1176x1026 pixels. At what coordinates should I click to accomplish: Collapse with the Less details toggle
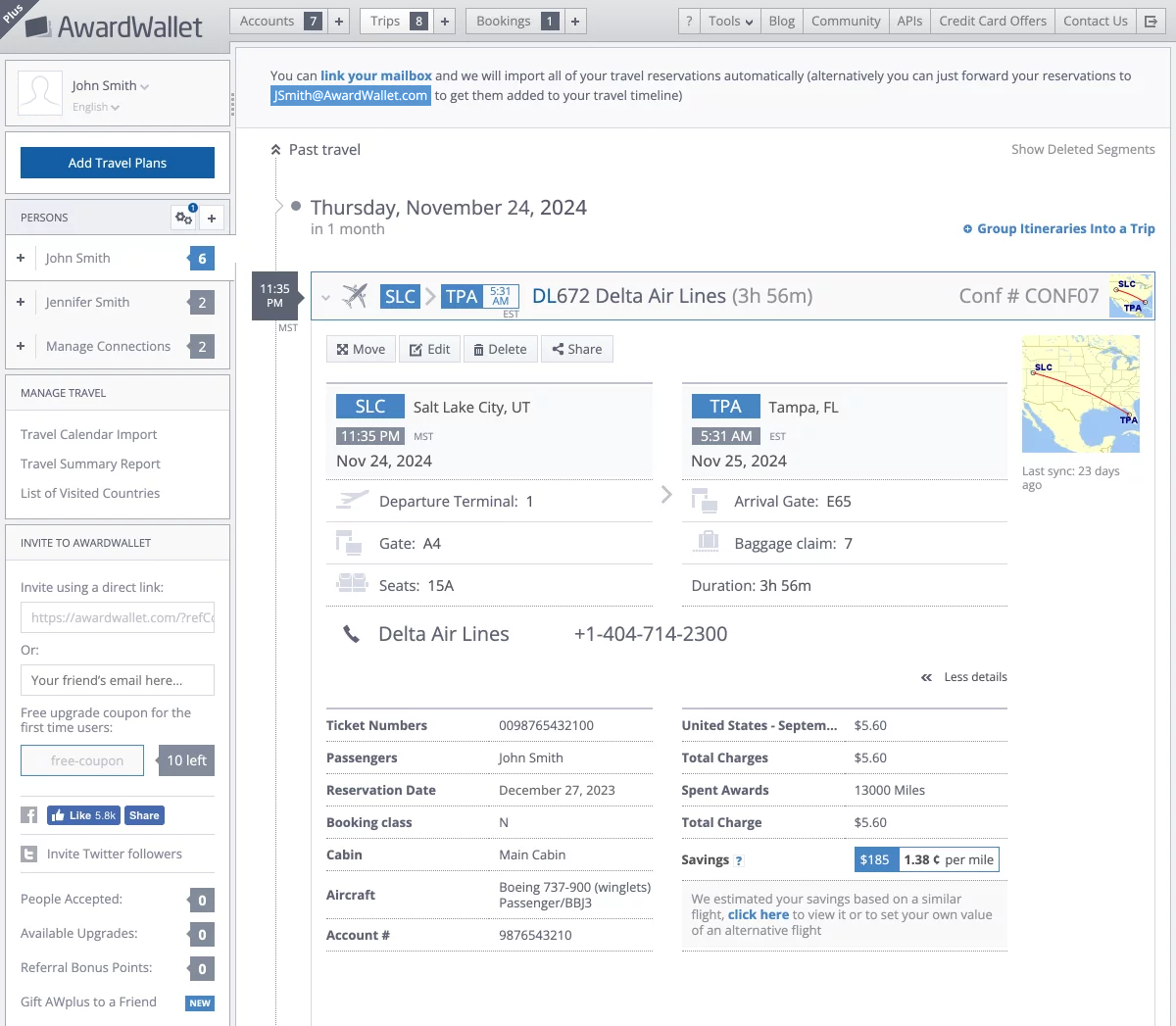tap(964, 677)
